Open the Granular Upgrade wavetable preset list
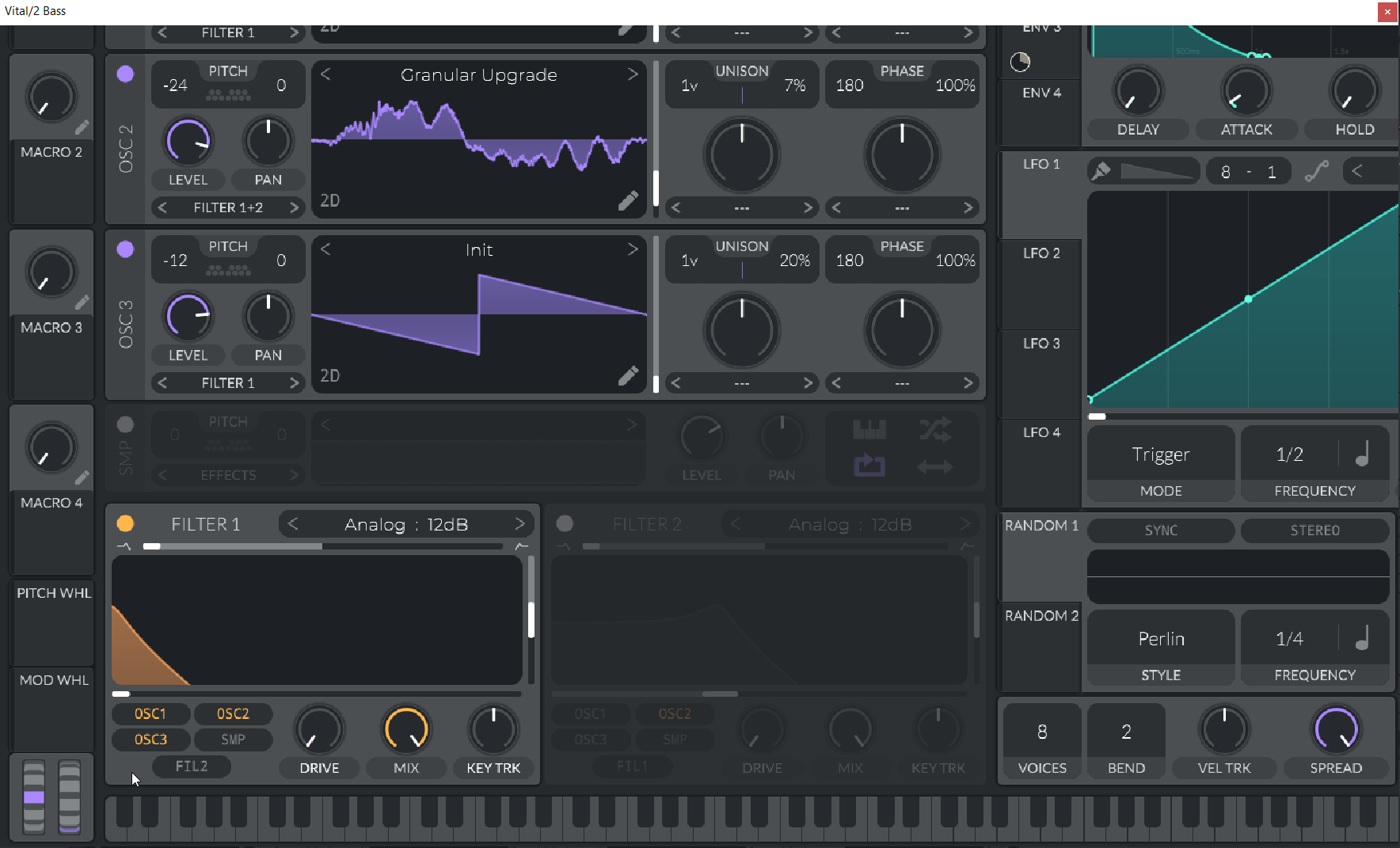 [478, 75]
